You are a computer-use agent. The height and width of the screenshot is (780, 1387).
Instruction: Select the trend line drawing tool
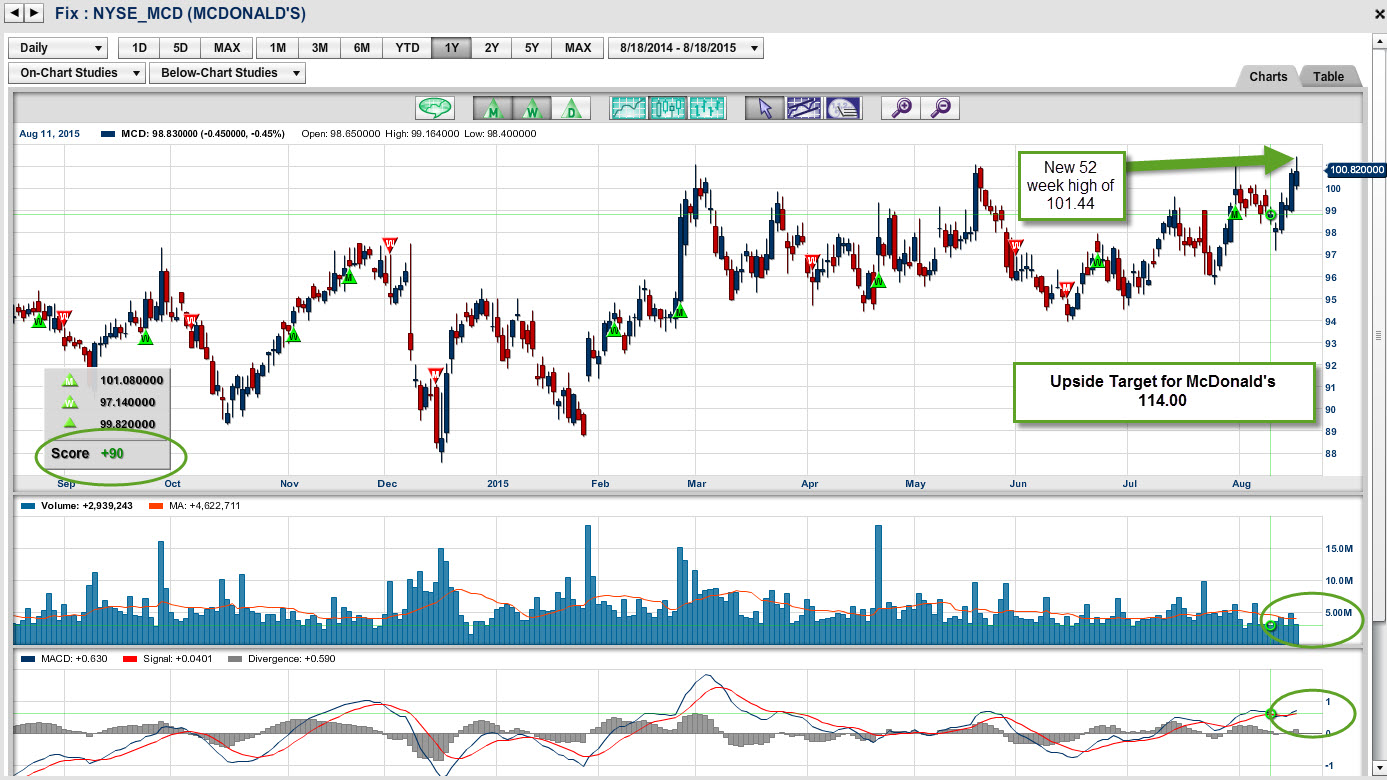(x=804, y=108)
